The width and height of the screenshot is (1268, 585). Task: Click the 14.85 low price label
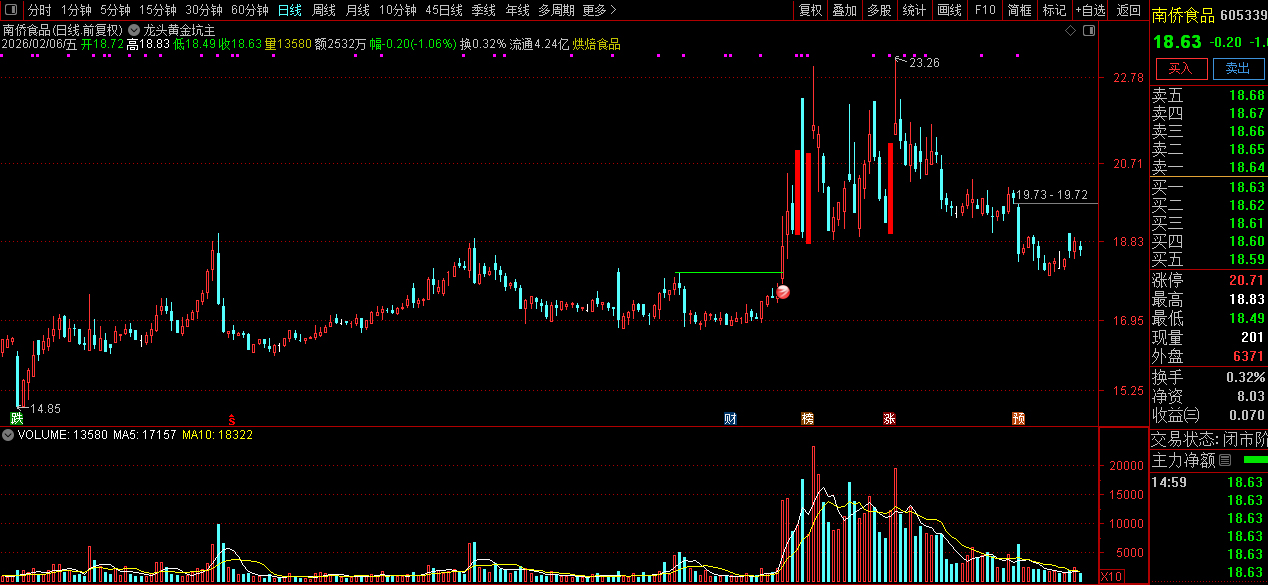tap(45, 409)
